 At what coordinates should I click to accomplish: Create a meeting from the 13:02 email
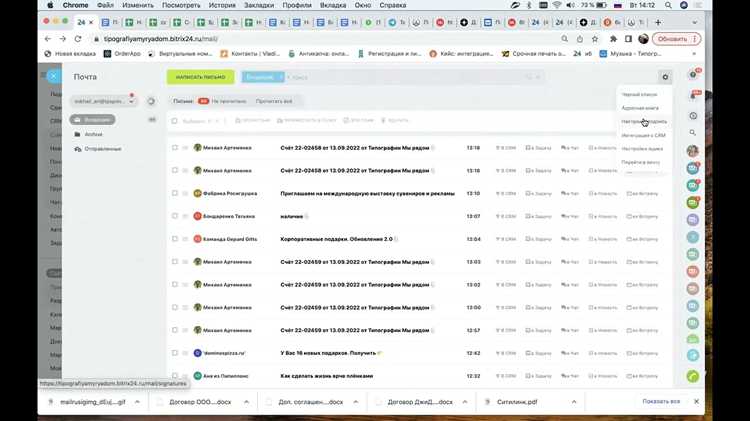(x=642, y=285)
